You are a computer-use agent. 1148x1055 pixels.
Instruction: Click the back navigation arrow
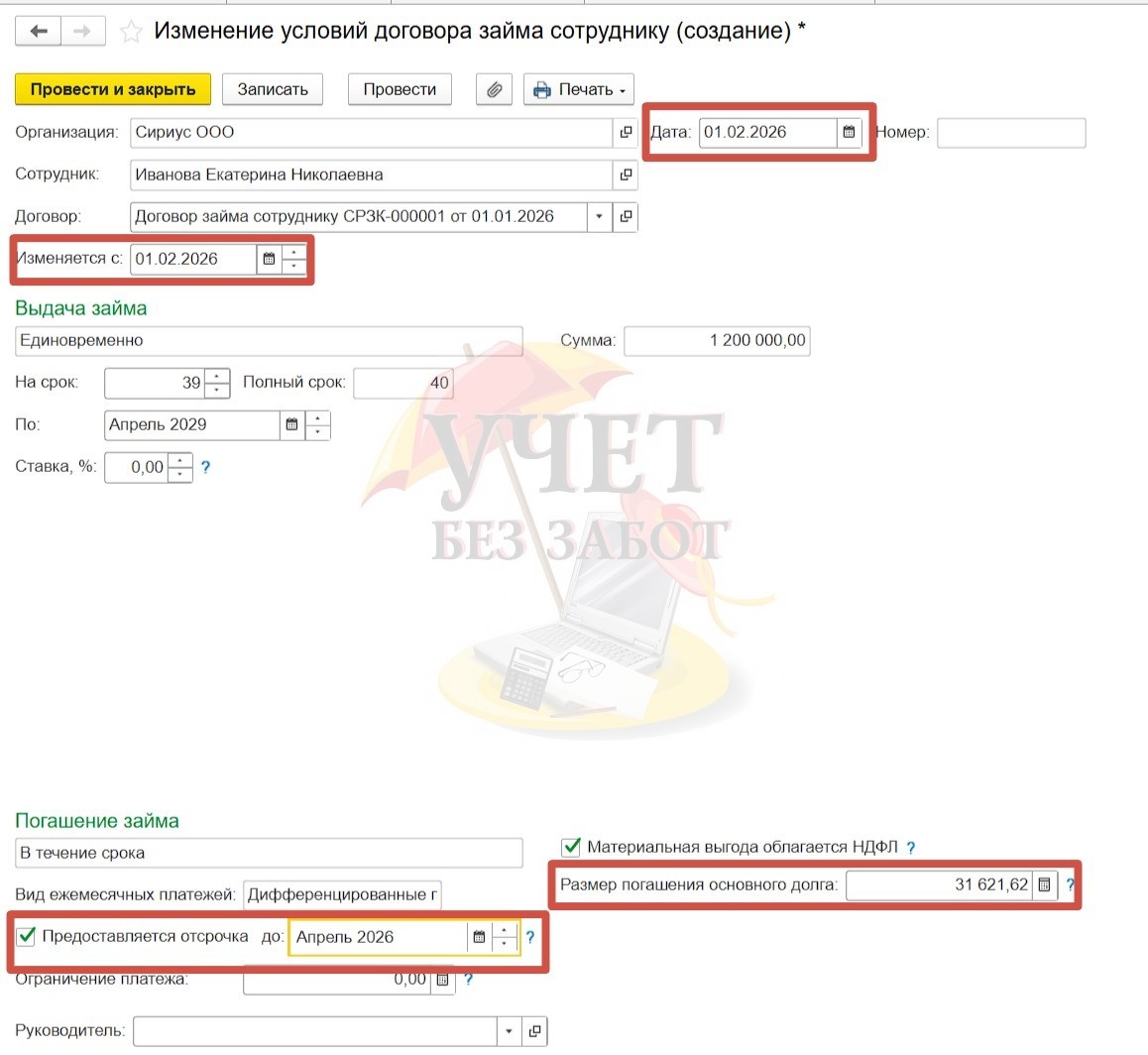point(39,32)
